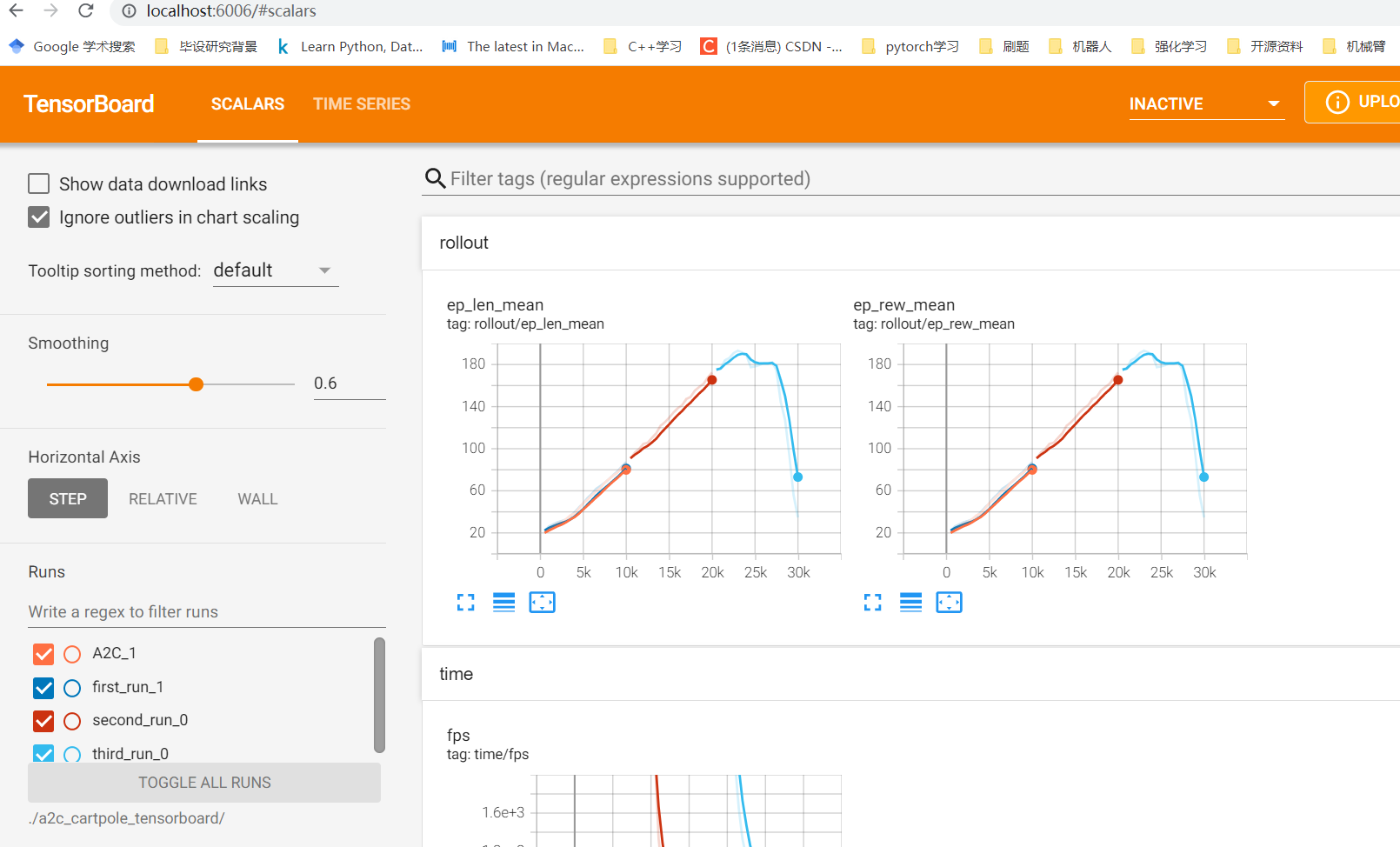
Task: Collapse the time section header
Action: click(910, 674)
